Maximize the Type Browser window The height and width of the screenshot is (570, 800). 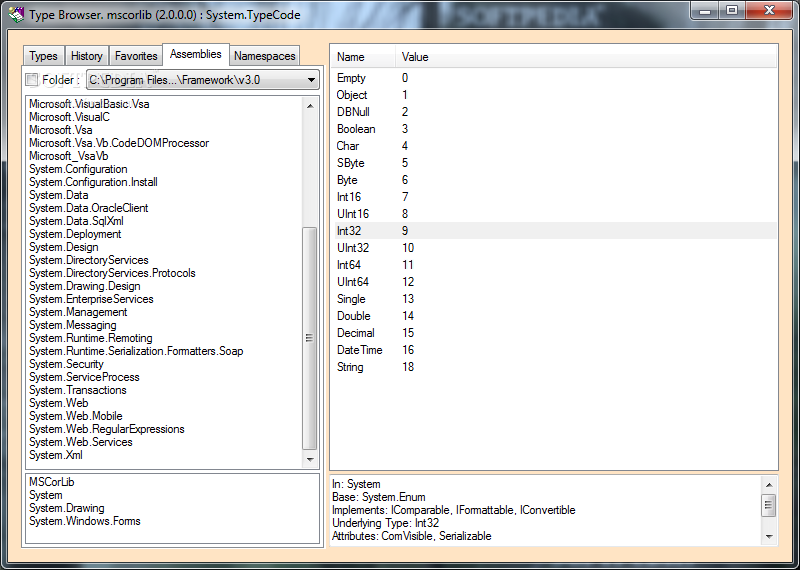(732, 10)
